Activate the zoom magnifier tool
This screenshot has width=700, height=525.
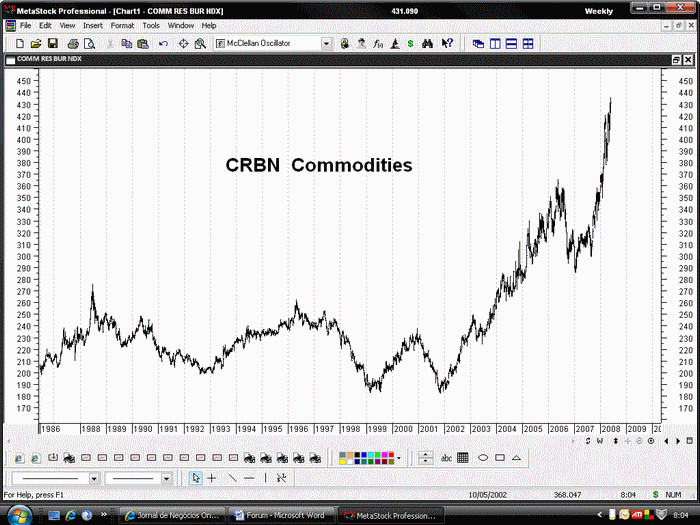pos(200,44)
